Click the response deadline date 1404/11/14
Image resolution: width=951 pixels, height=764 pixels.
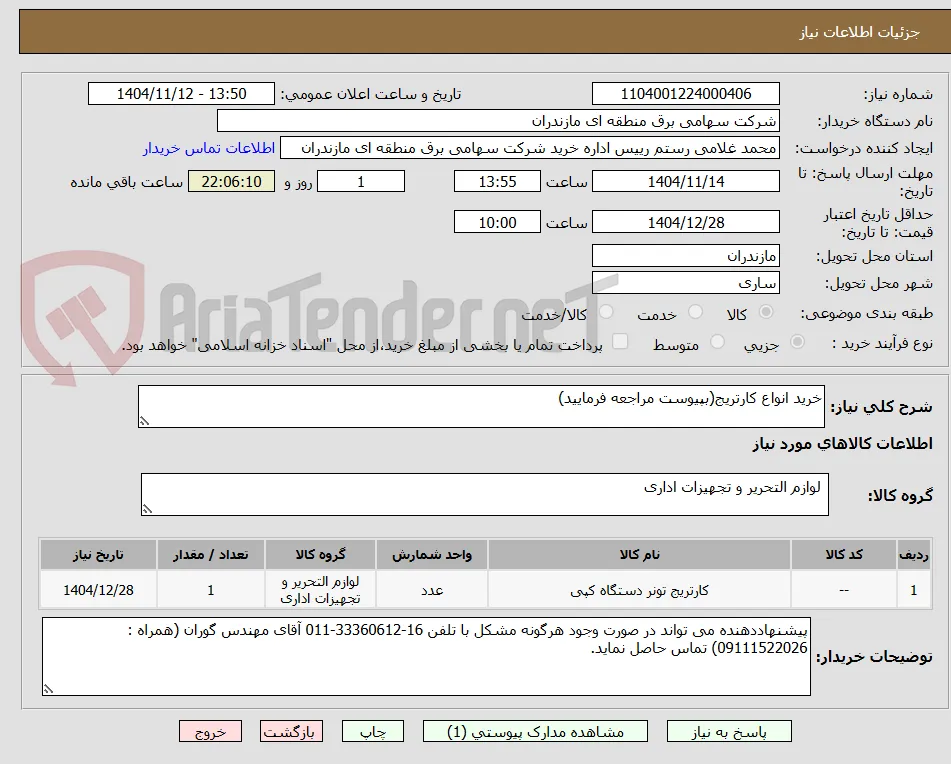[685, 181]
